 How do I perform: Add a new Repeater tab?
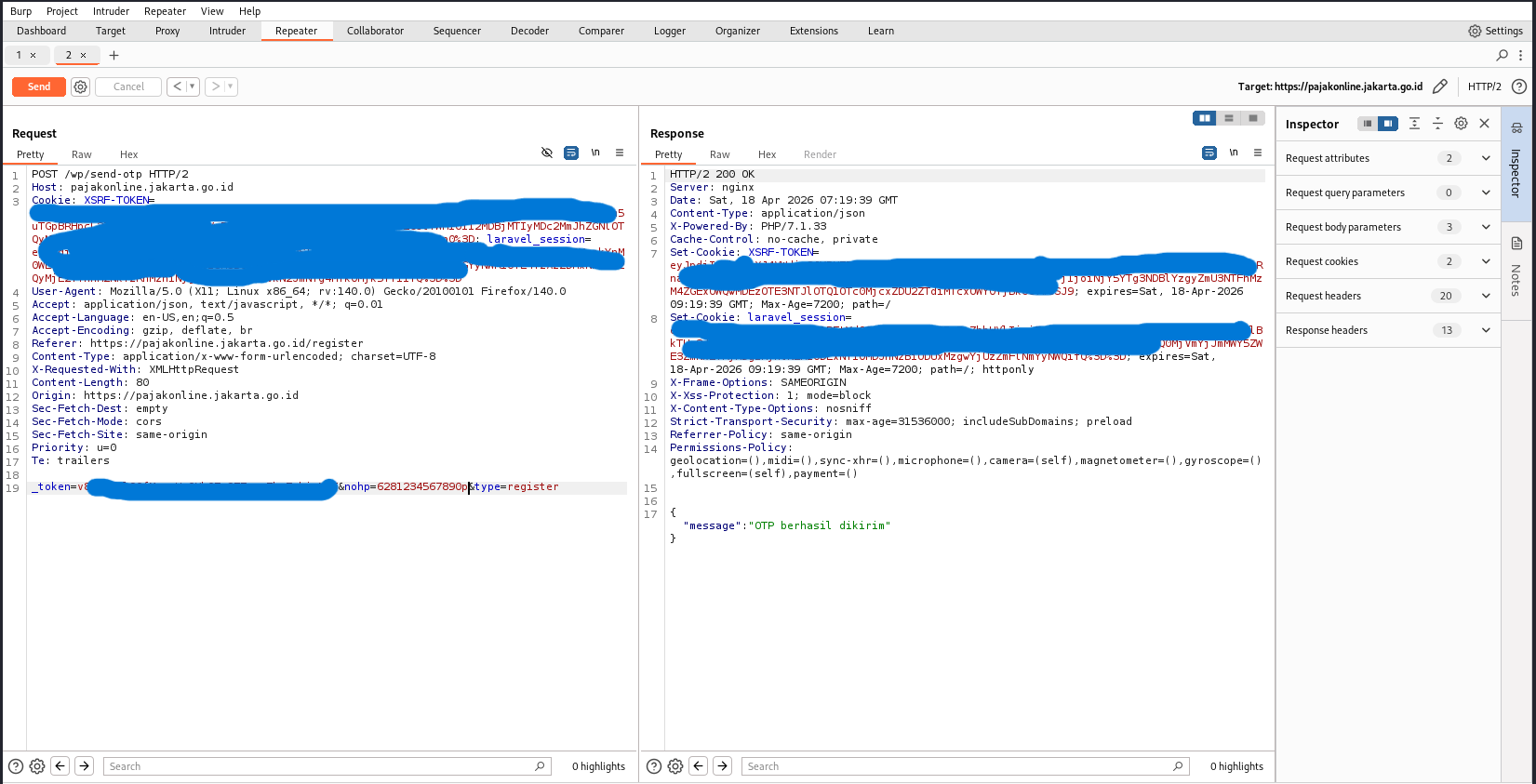(x=114, y=55)
